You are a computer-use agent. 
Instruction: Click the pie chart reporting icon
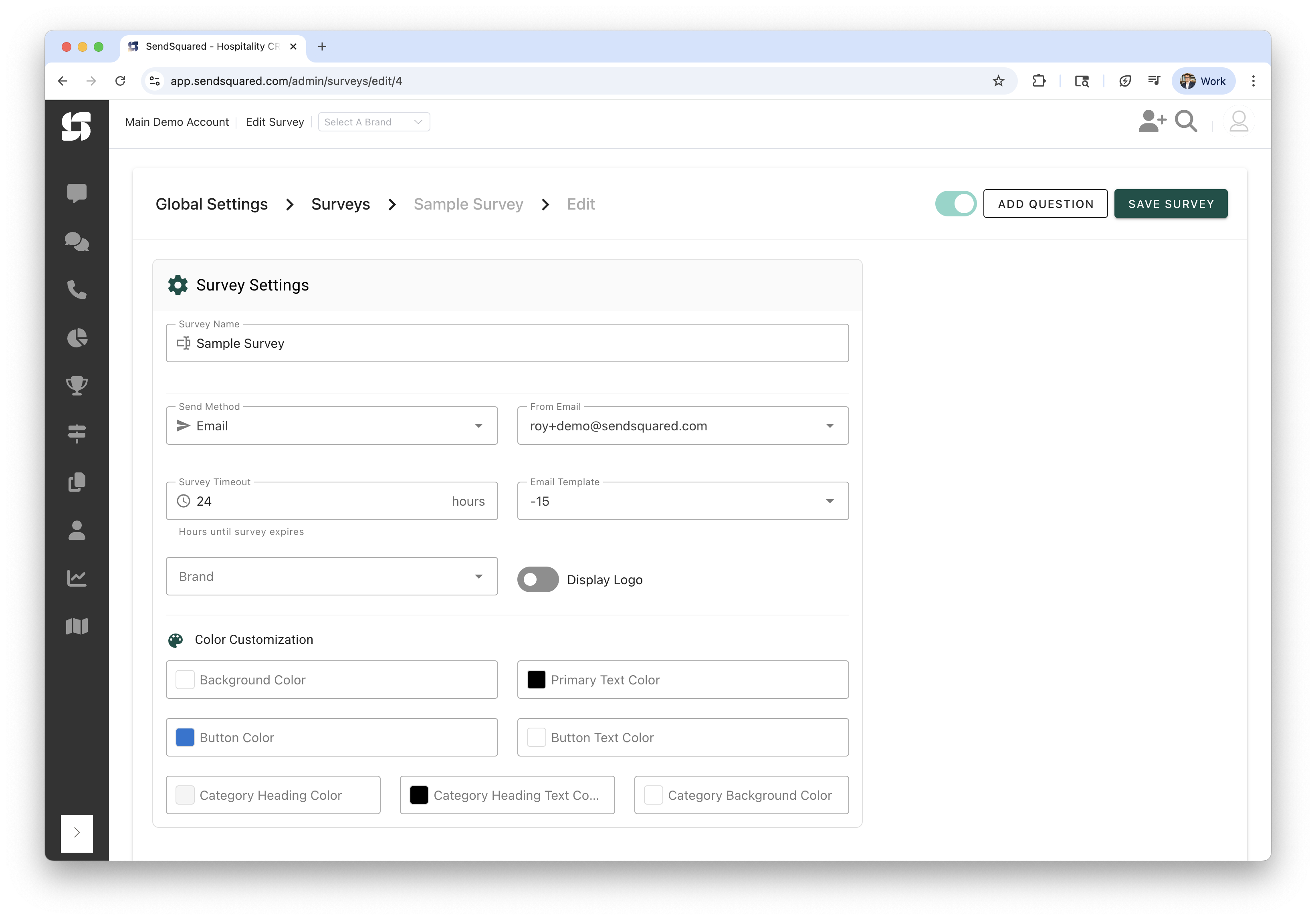tap(77, 338)
